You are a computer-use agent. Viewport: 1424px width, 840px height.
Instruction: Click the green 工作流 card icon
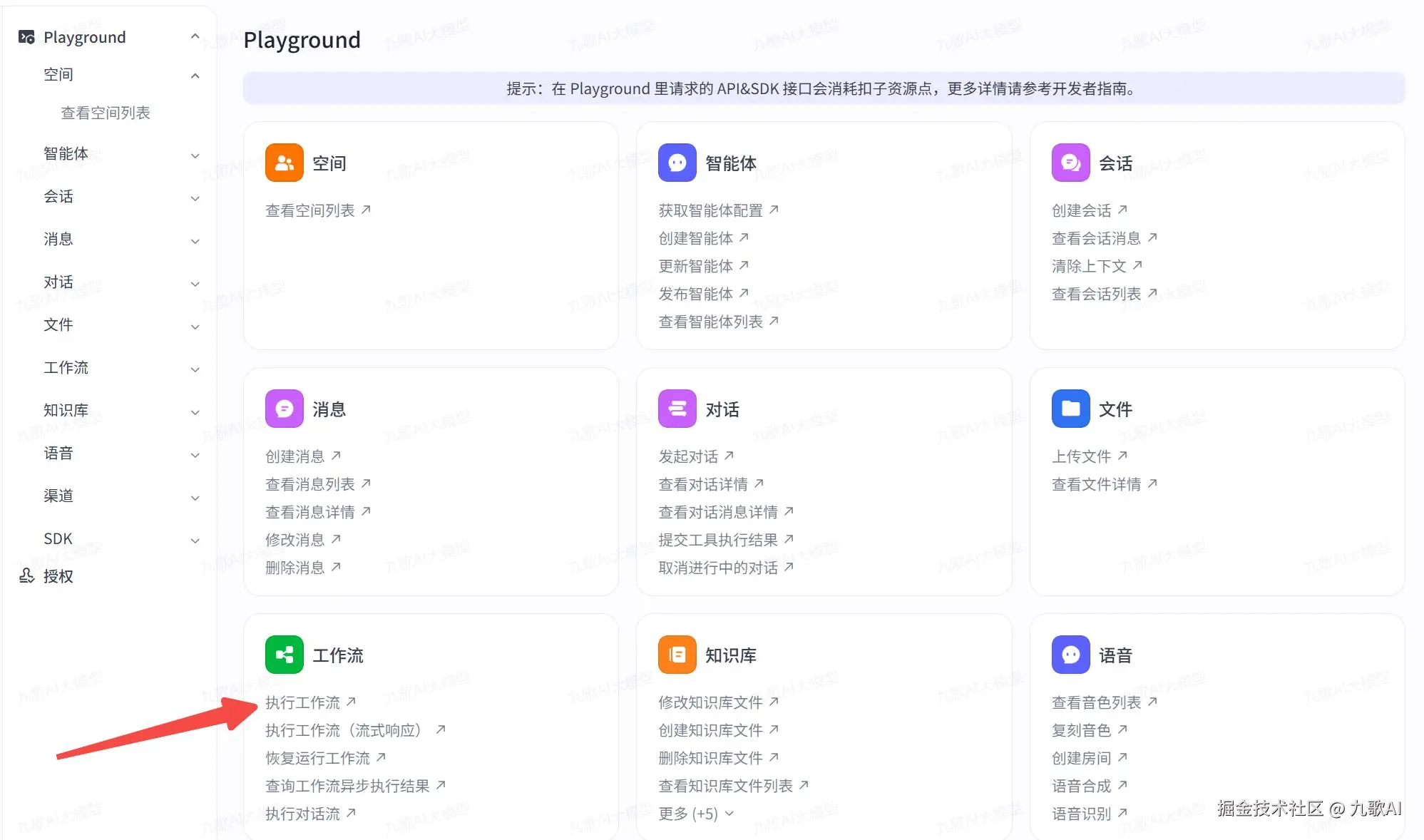[284, 655]
